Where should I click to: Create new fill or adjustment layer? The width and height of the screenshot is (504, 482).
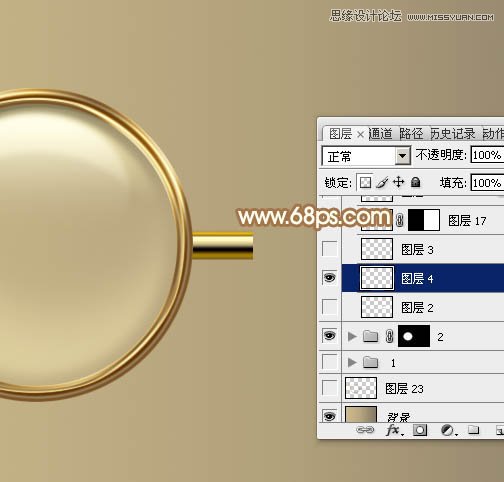click(448, 430)
